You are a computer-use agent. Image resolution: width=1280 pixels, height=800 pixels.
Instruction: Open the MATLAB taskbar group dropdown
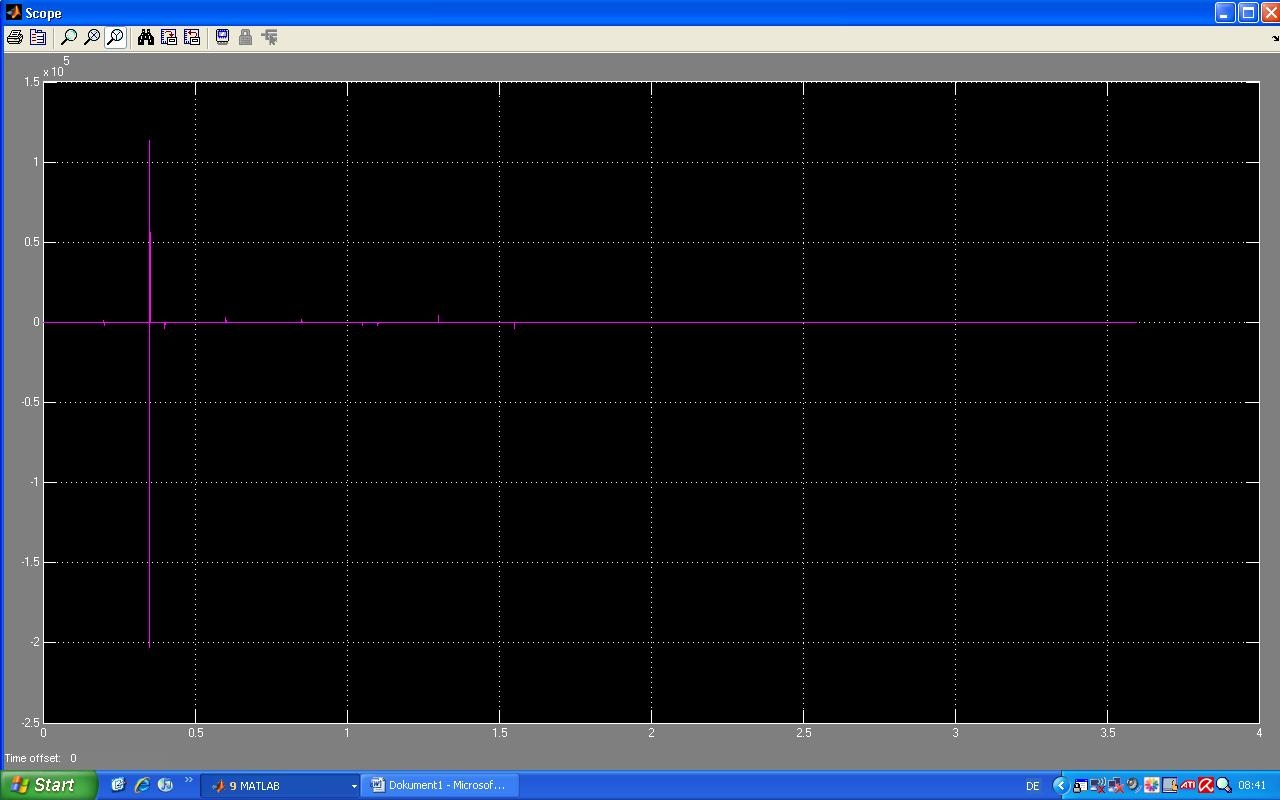click(353, 786)
